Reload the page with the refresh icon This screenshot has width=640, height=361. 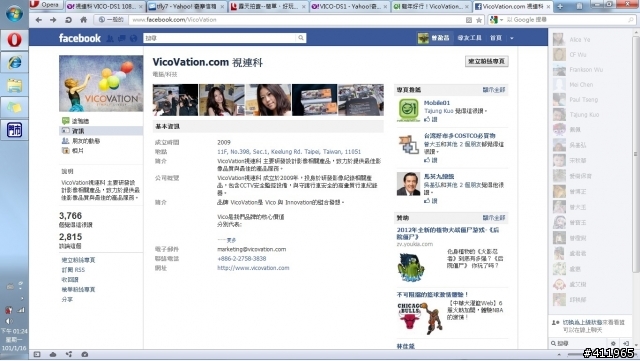coord(68,20)
